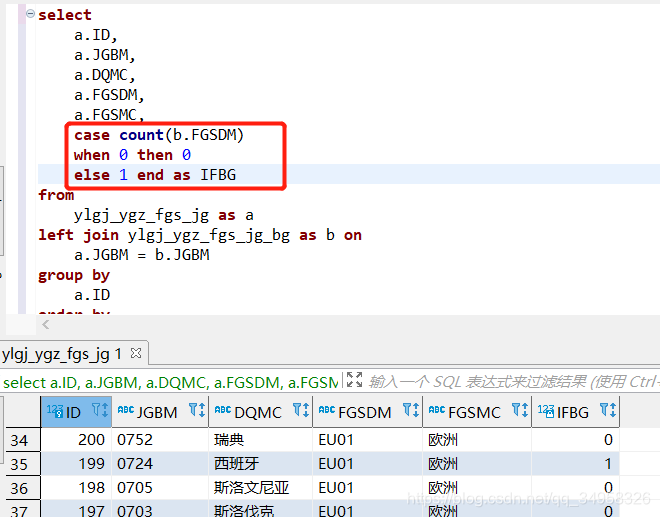660x517 pixels.
Task: Click the SQL filter expression input field
Action: [x=514, y=381]
